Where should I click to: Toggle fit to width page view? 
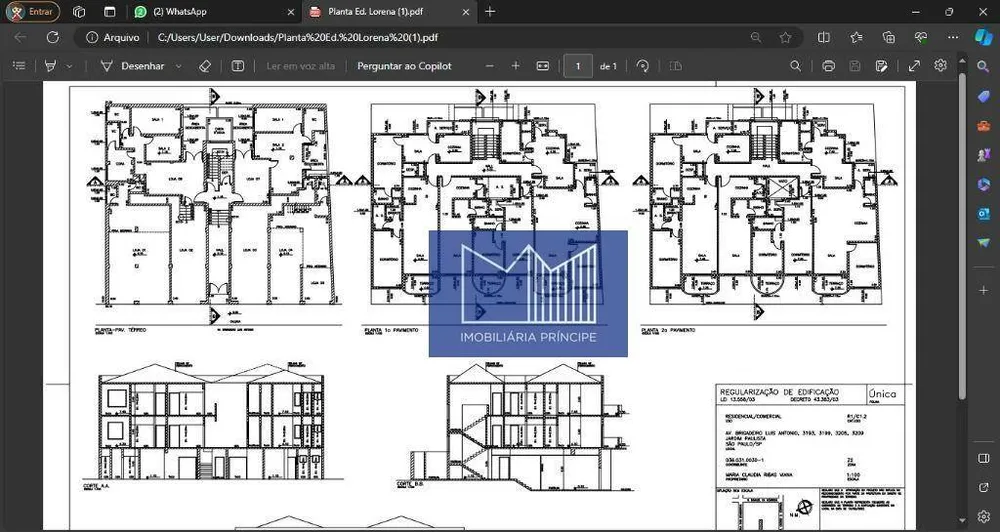click(543, 66)
